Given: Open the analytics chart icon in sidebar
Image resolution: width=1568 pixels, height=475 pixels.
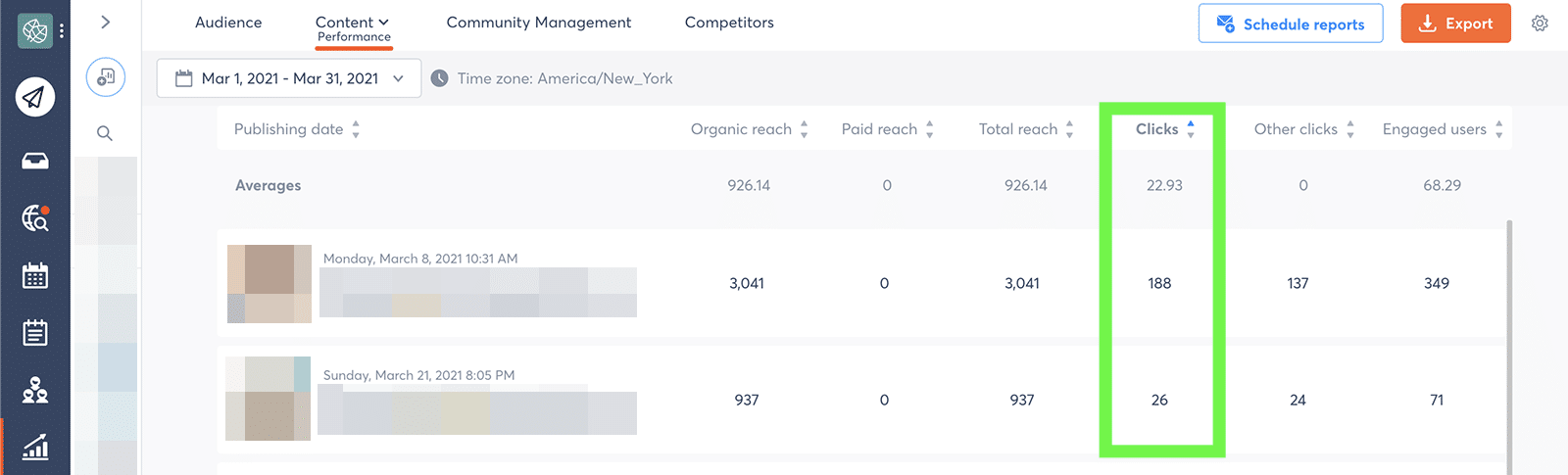Looking at the screenshot, I should tap(35, 448).
